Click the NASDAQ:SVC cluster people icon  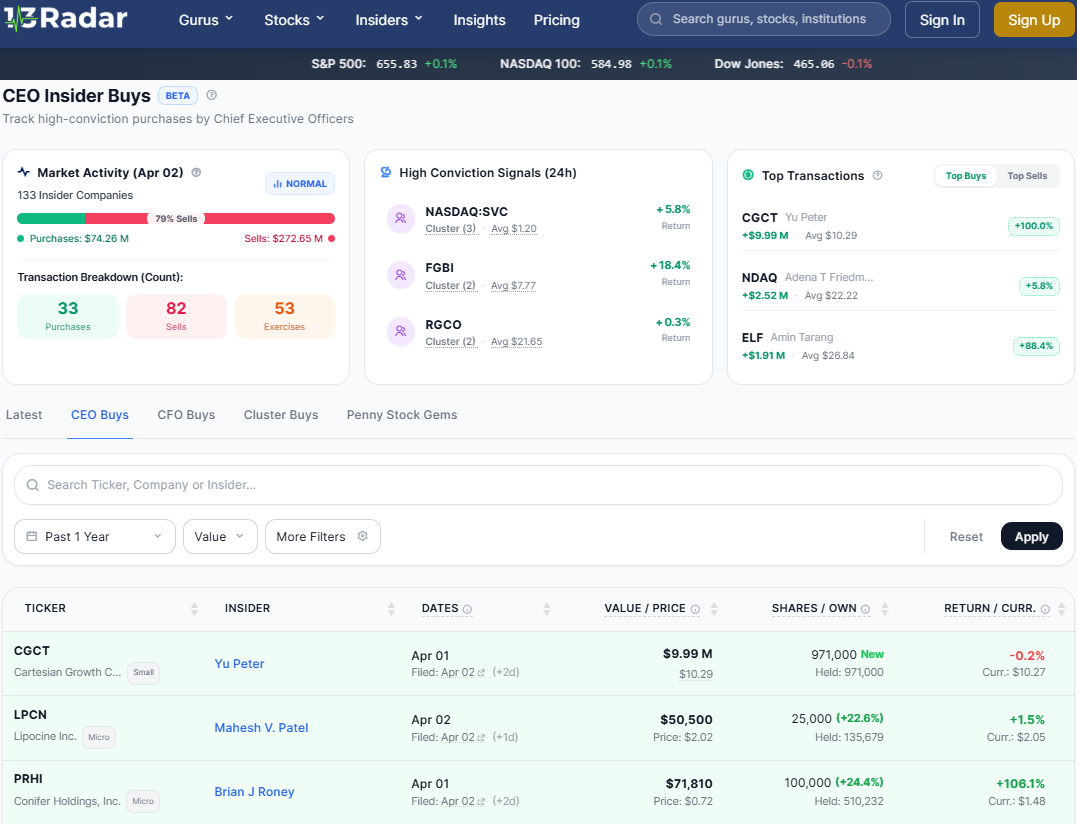pyautogui.click(x=400, y=218)
